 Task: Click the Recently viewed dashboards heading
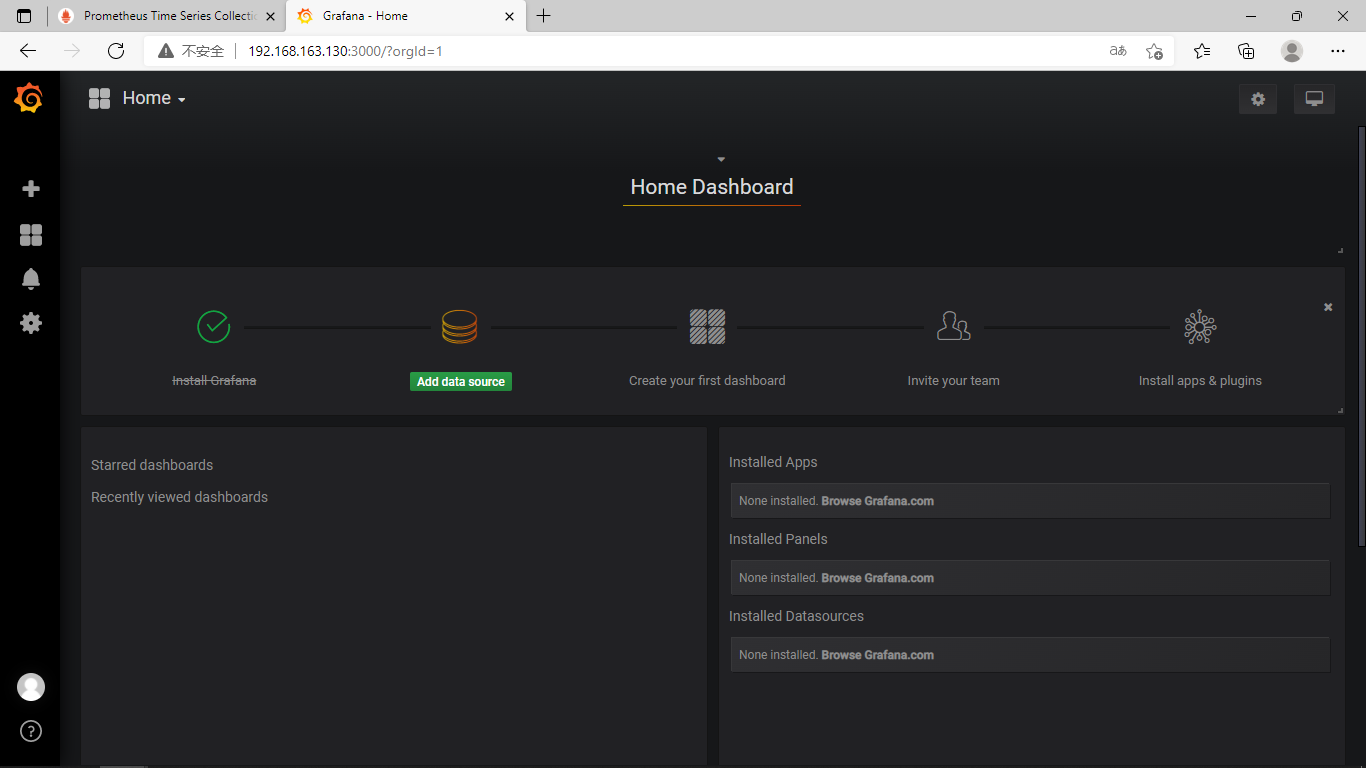point(179,497)
